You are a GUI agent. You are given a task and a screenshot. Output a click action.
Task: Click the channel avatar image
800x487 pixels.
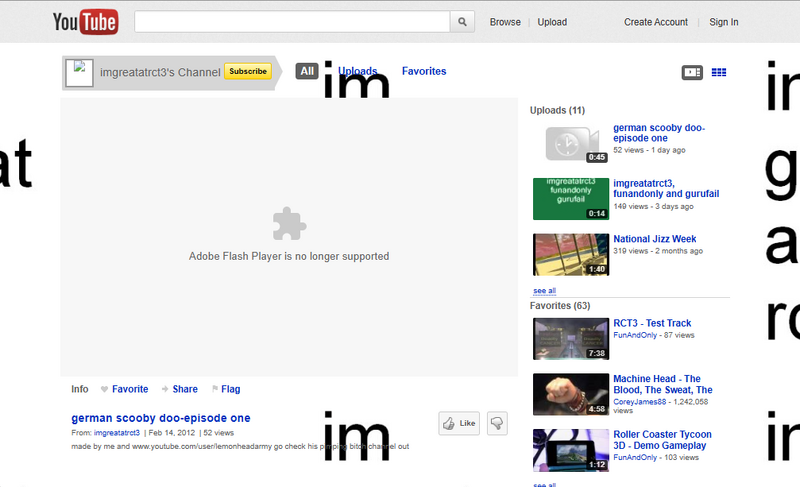(79, 73)
